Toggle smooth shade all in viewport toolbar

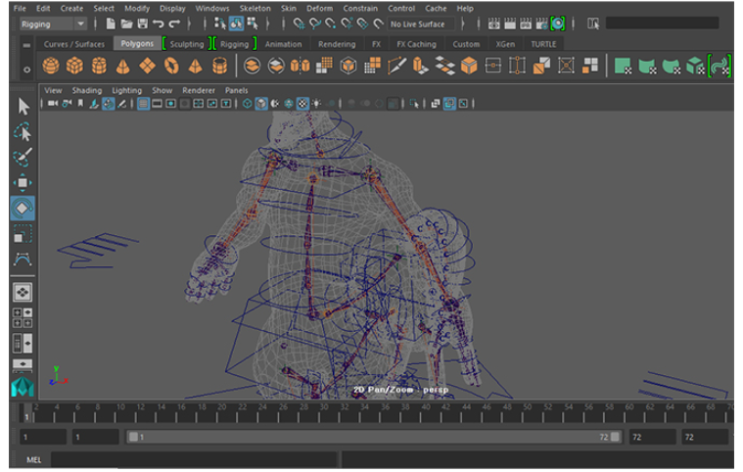coord(261,103)
